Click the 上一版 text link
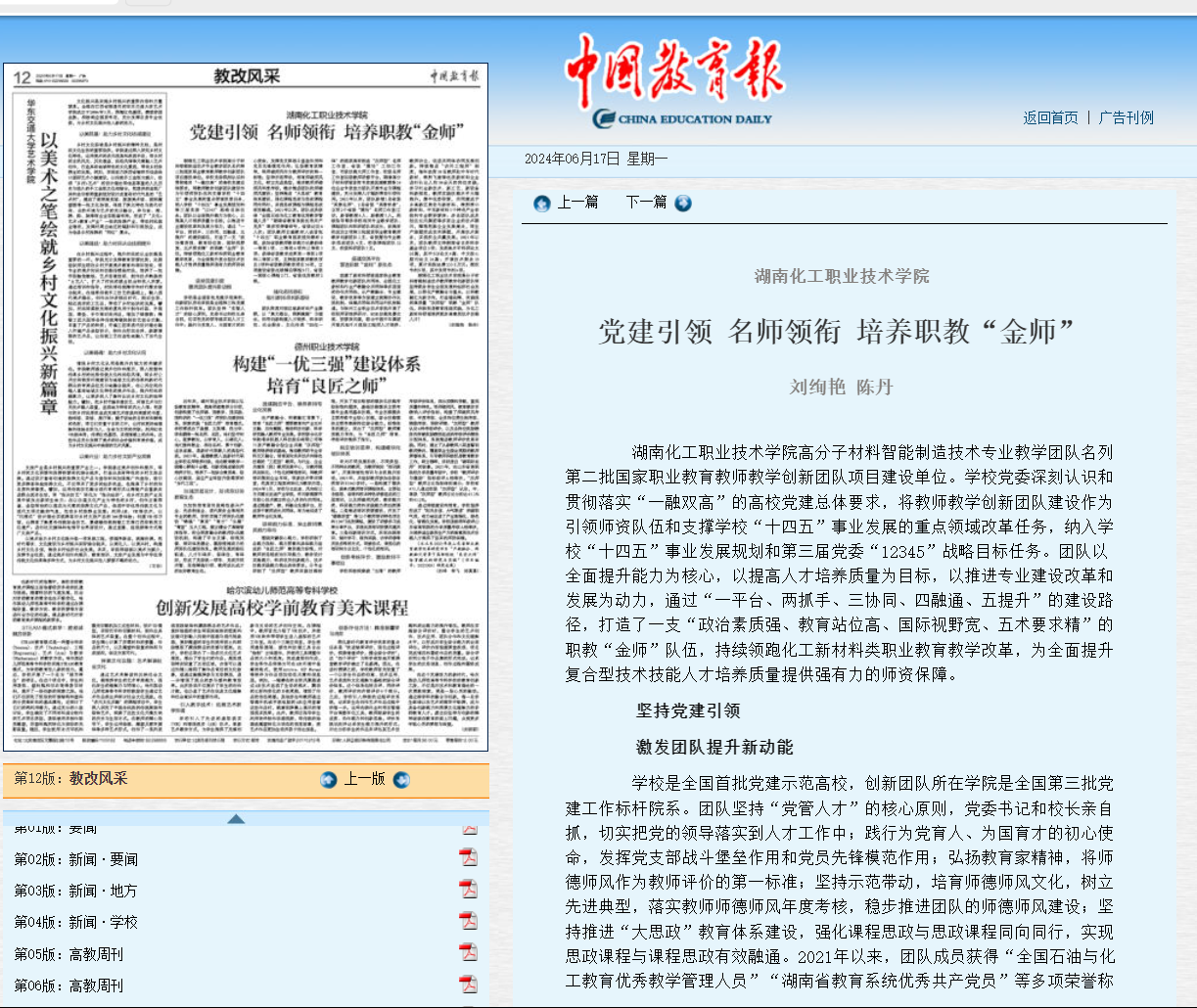Image resolution: width=1197 pixels, height=1008 pixels. (x=364, y=779)
